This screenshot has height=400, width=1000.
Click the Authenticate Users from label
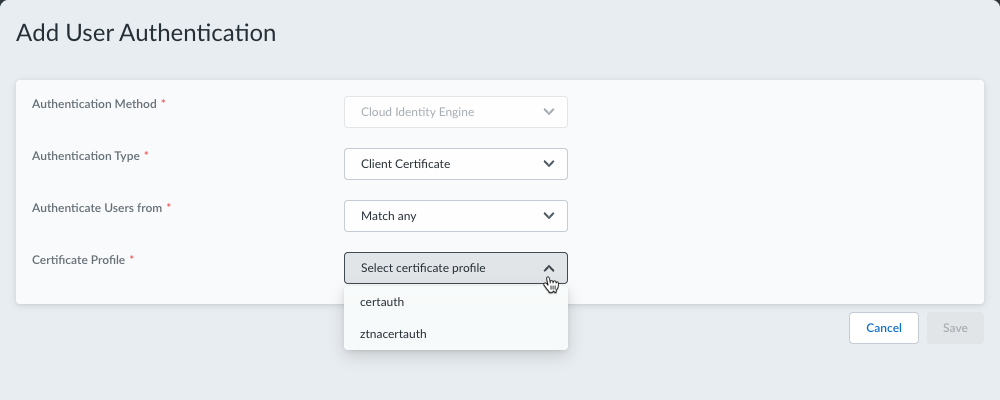click(x=97, y=208)
